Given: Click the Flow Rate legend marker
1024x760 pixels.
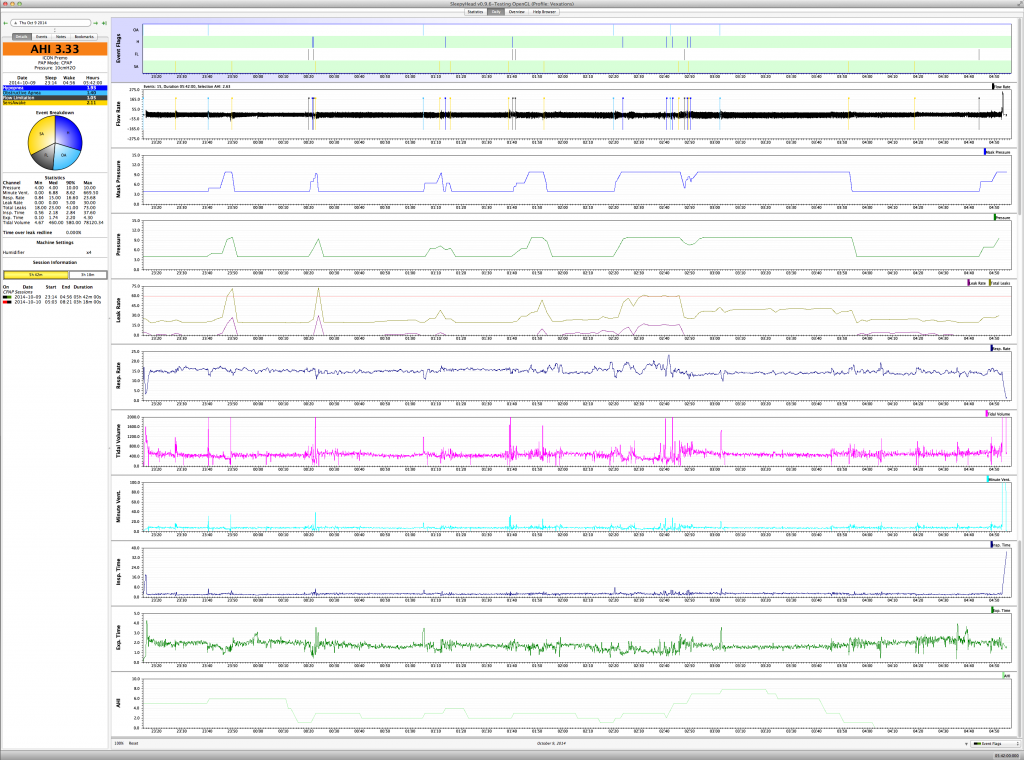Looking at the screenshot, I should pos(993,87).
